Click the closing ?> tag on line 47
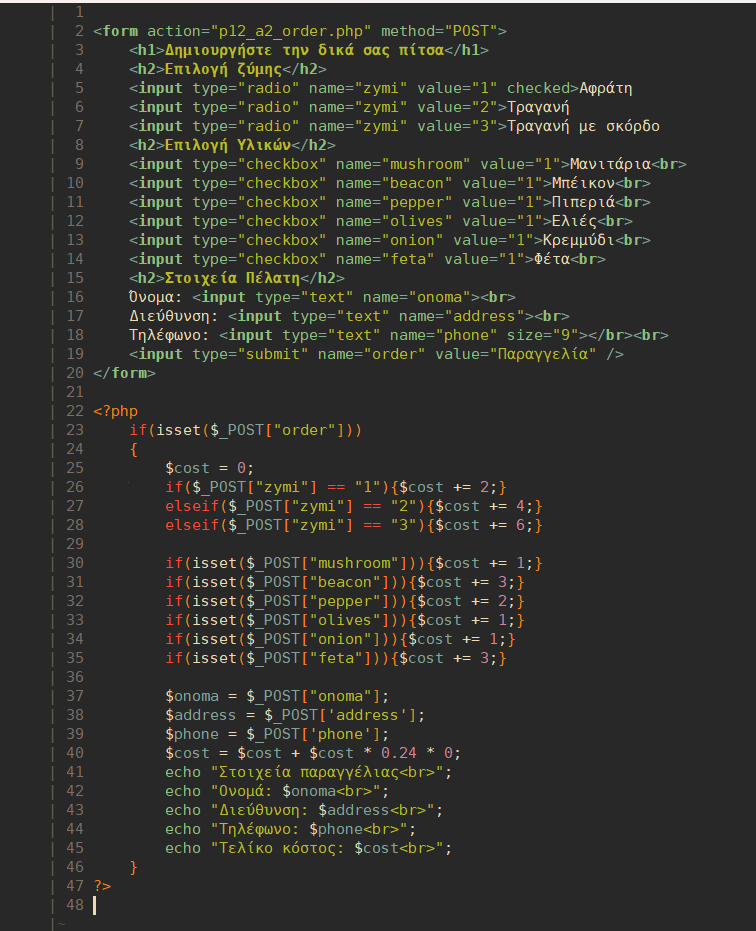The height and width of the screenshot is (931, 756). point(101,886)
